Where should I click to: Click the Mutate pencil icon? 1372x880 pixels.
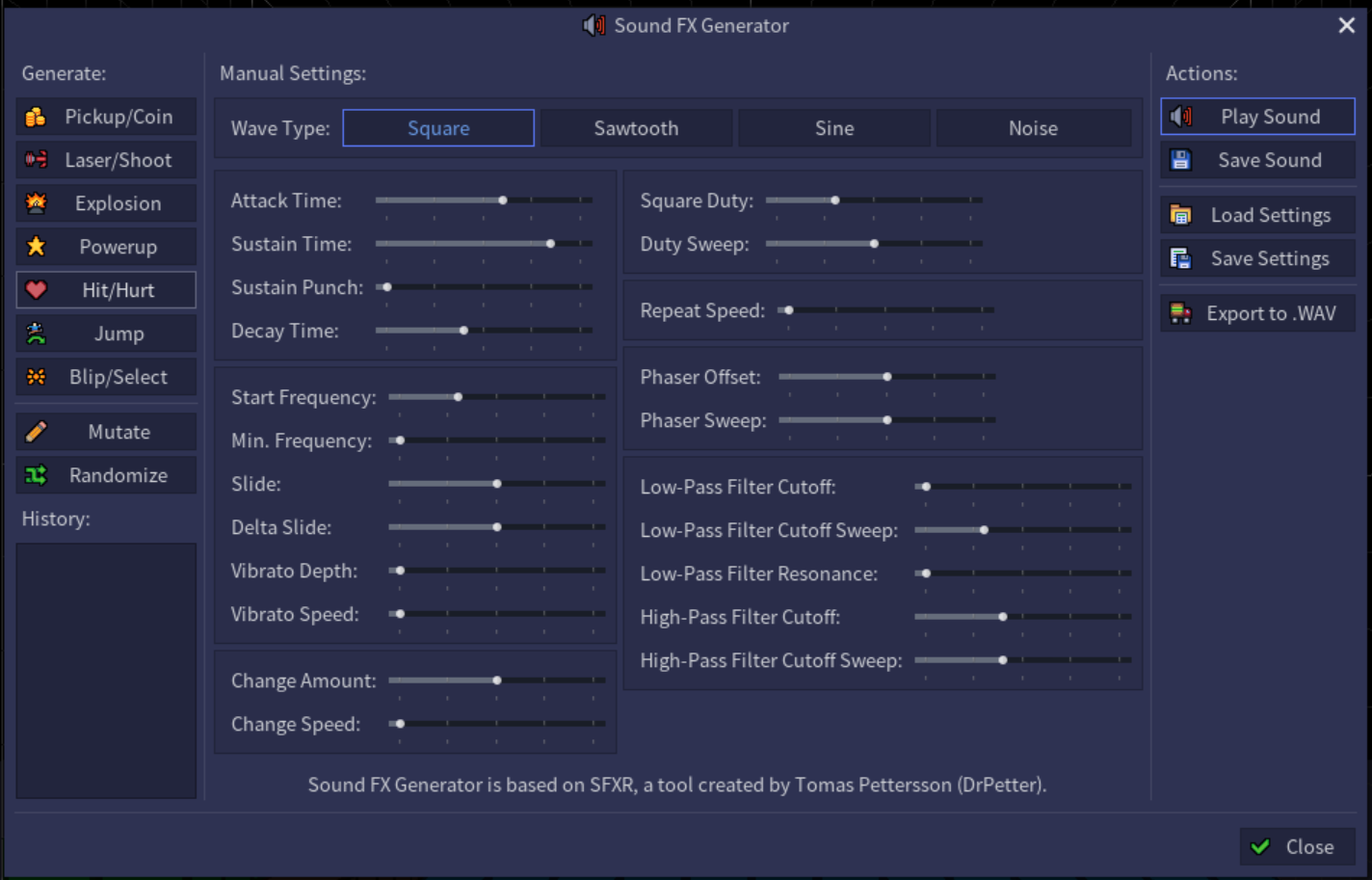click(x=36, y=432)
